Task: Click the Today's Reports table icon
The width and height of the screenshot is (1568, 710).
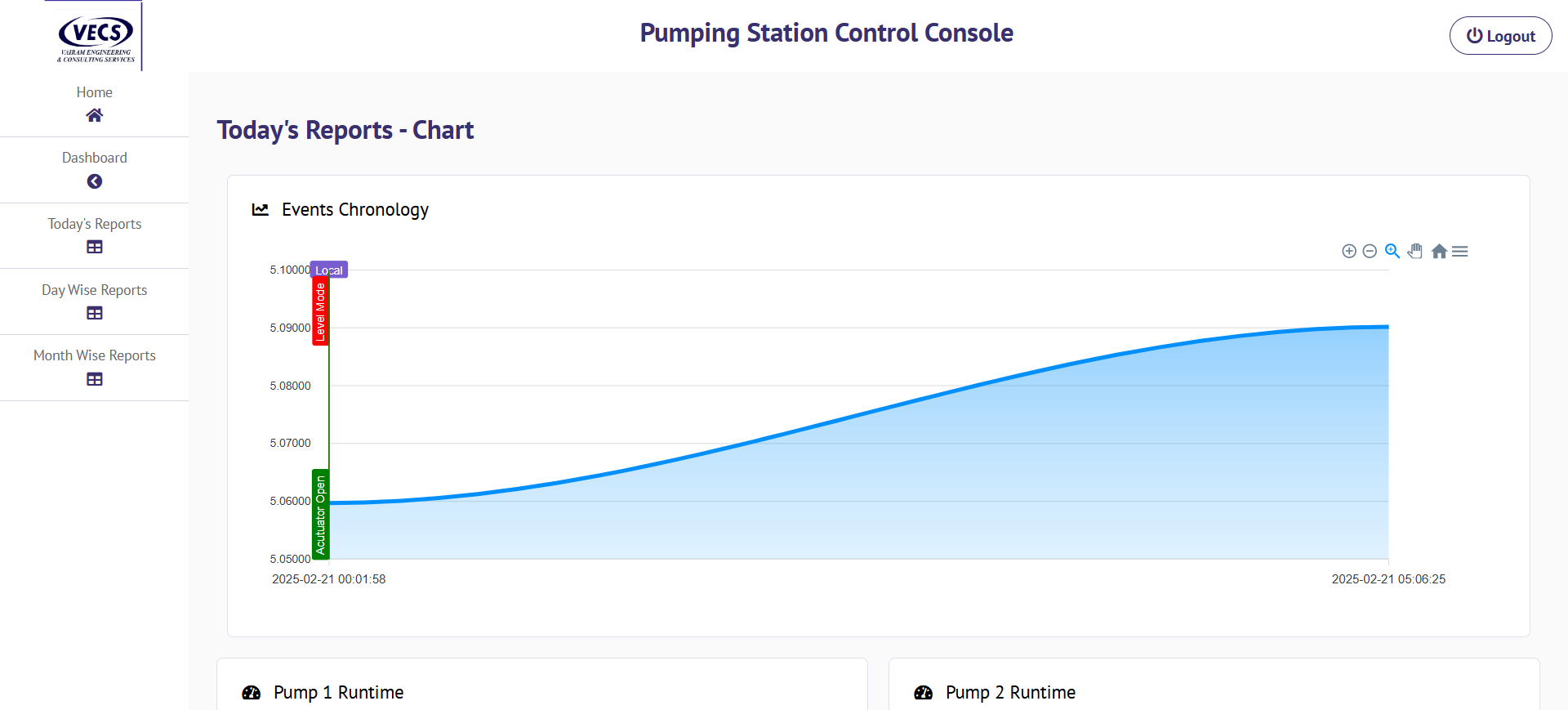Action: (95, 247)
